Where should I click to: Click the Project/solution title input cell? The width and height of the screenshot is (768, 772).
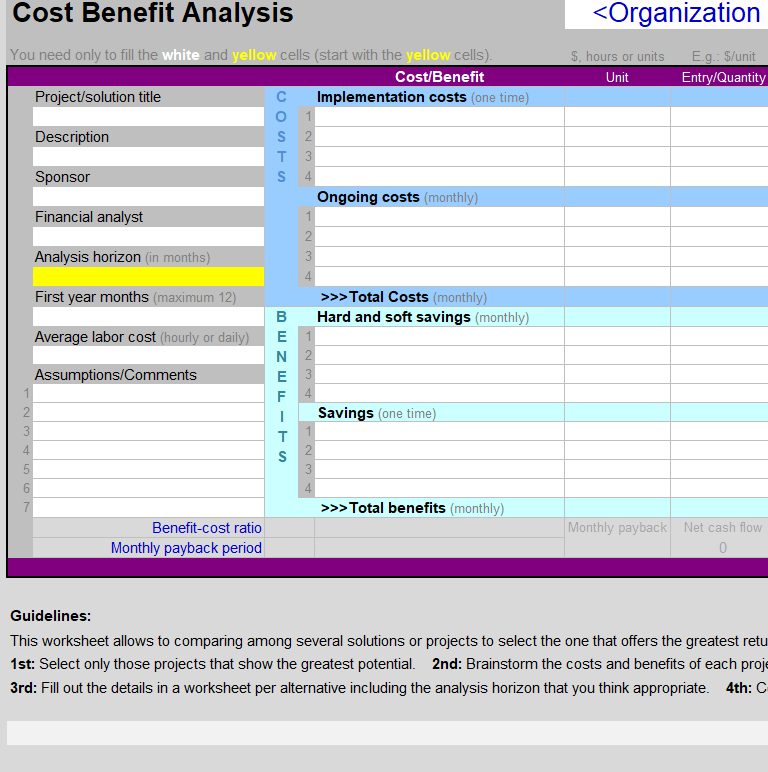pos(148,117)
